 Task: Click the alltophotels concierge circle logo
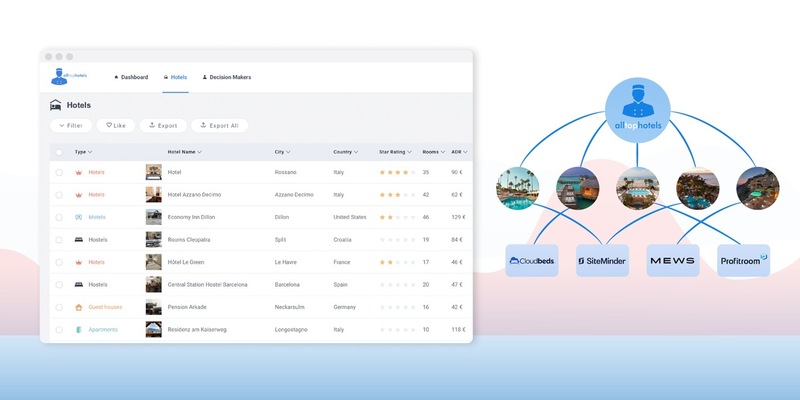pos(637,110)
